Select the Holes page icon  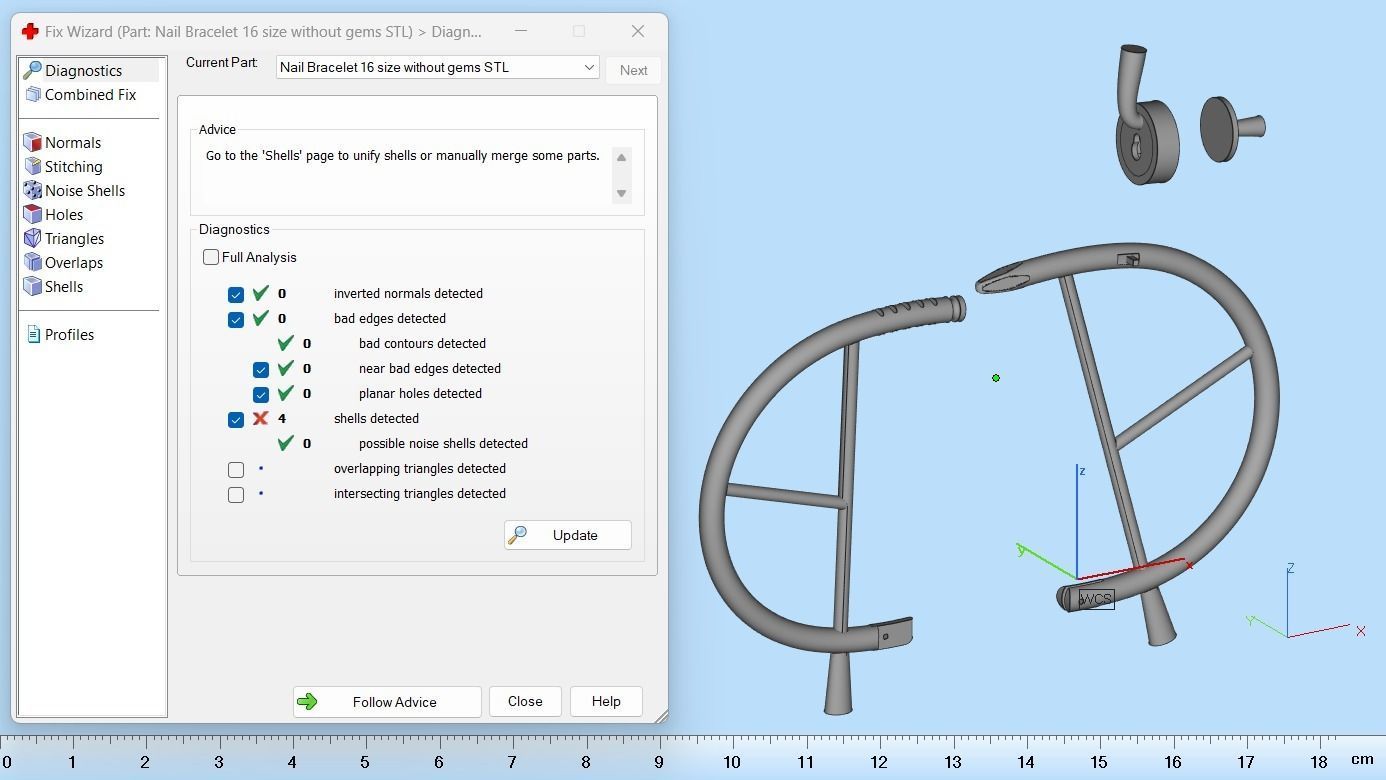pos(33,214)
